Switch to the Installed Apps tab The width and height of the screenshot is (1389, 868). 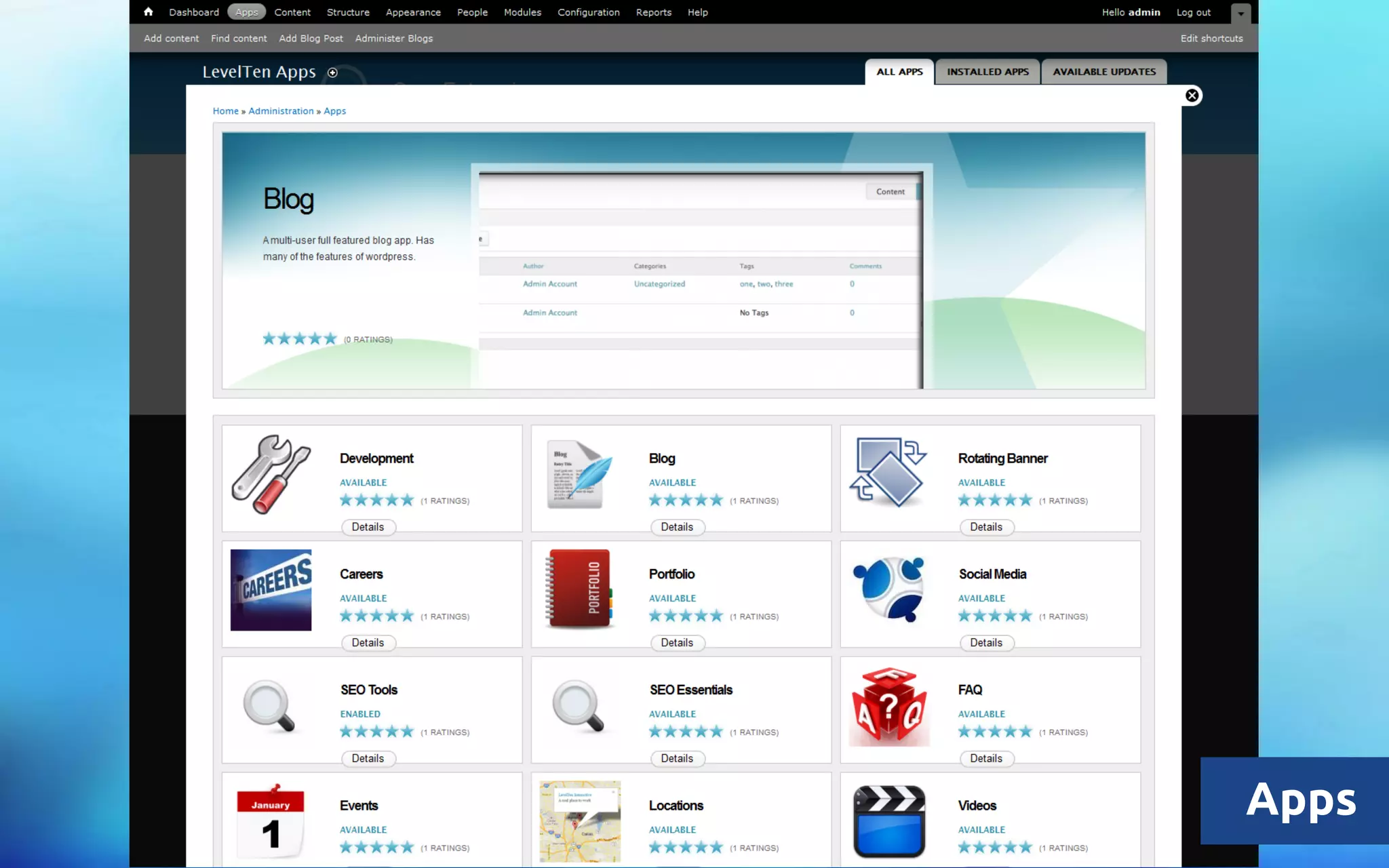987,71
